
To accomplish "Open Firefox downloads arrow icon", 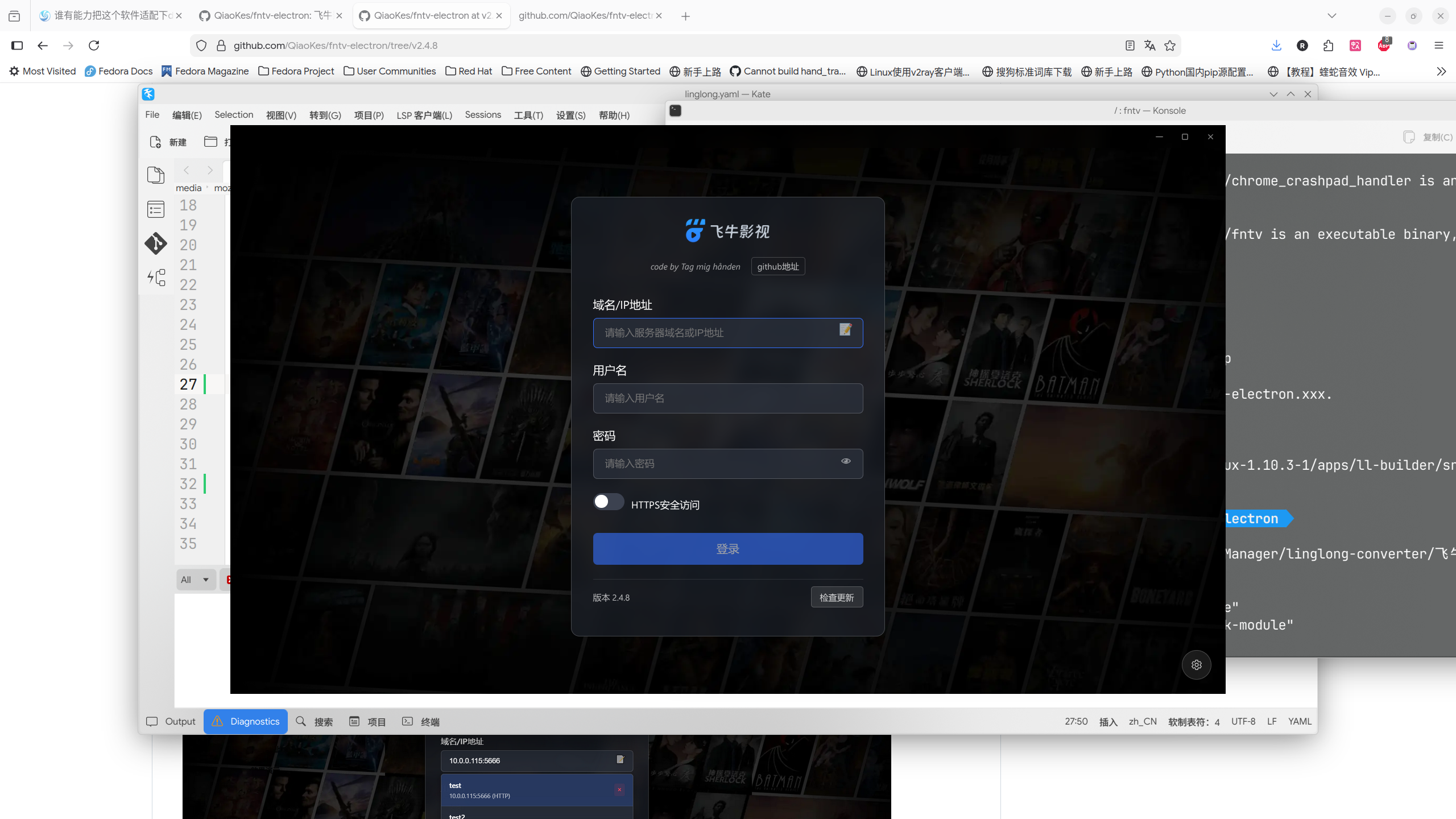I will pyautogui.click(x=1276, y=45).
